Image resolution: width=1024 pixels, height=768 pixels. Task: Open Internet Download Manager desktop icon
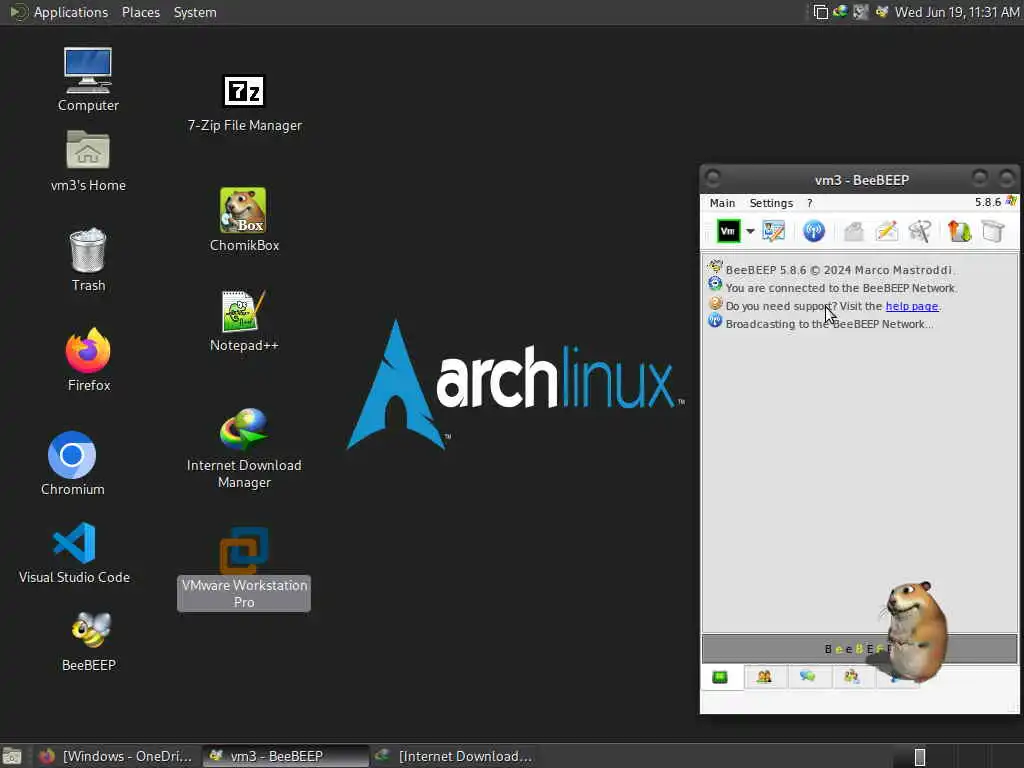pos(244,448)
